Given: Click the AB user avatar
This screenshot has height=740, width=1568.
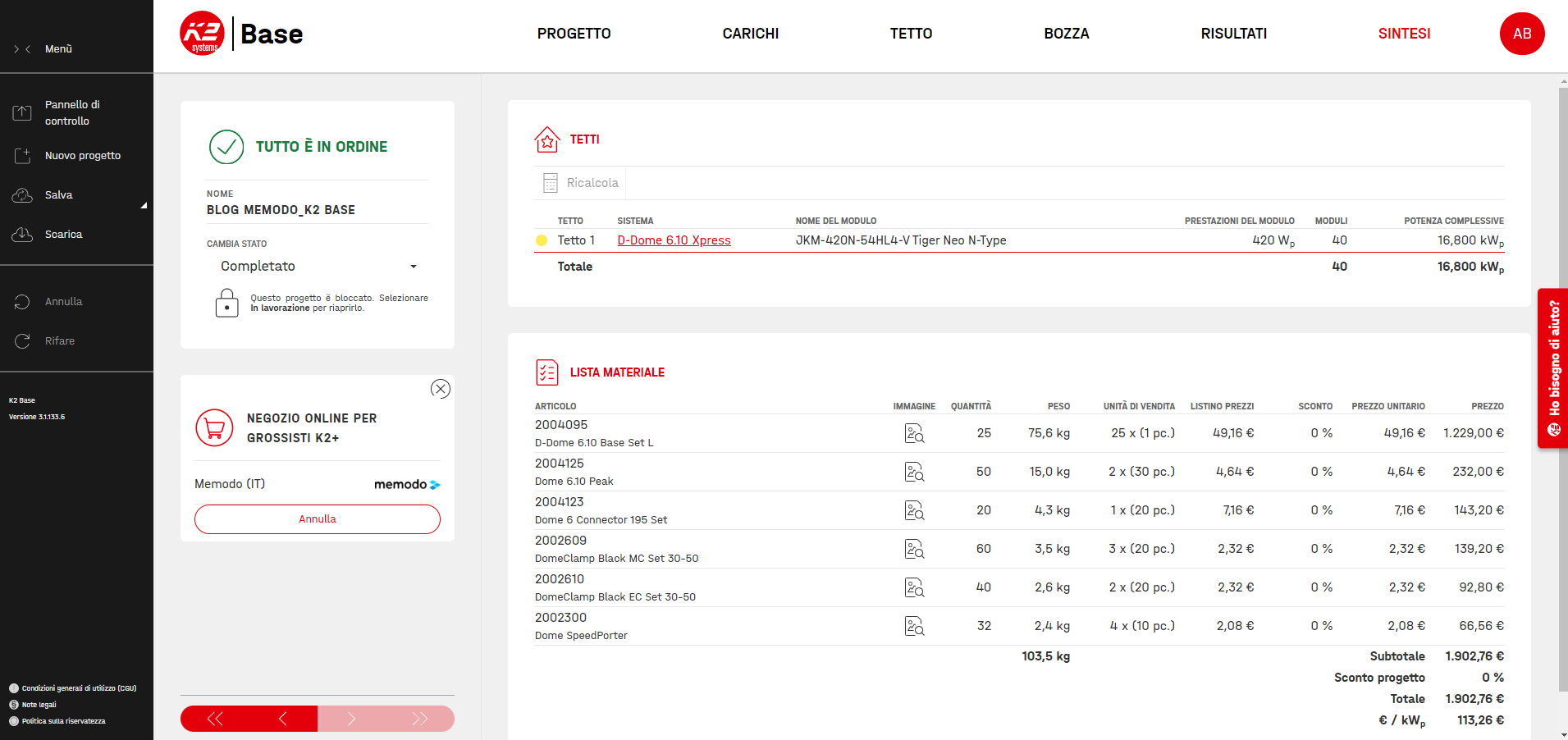Looking at the screenshot, I should [x=1521, y=34].
